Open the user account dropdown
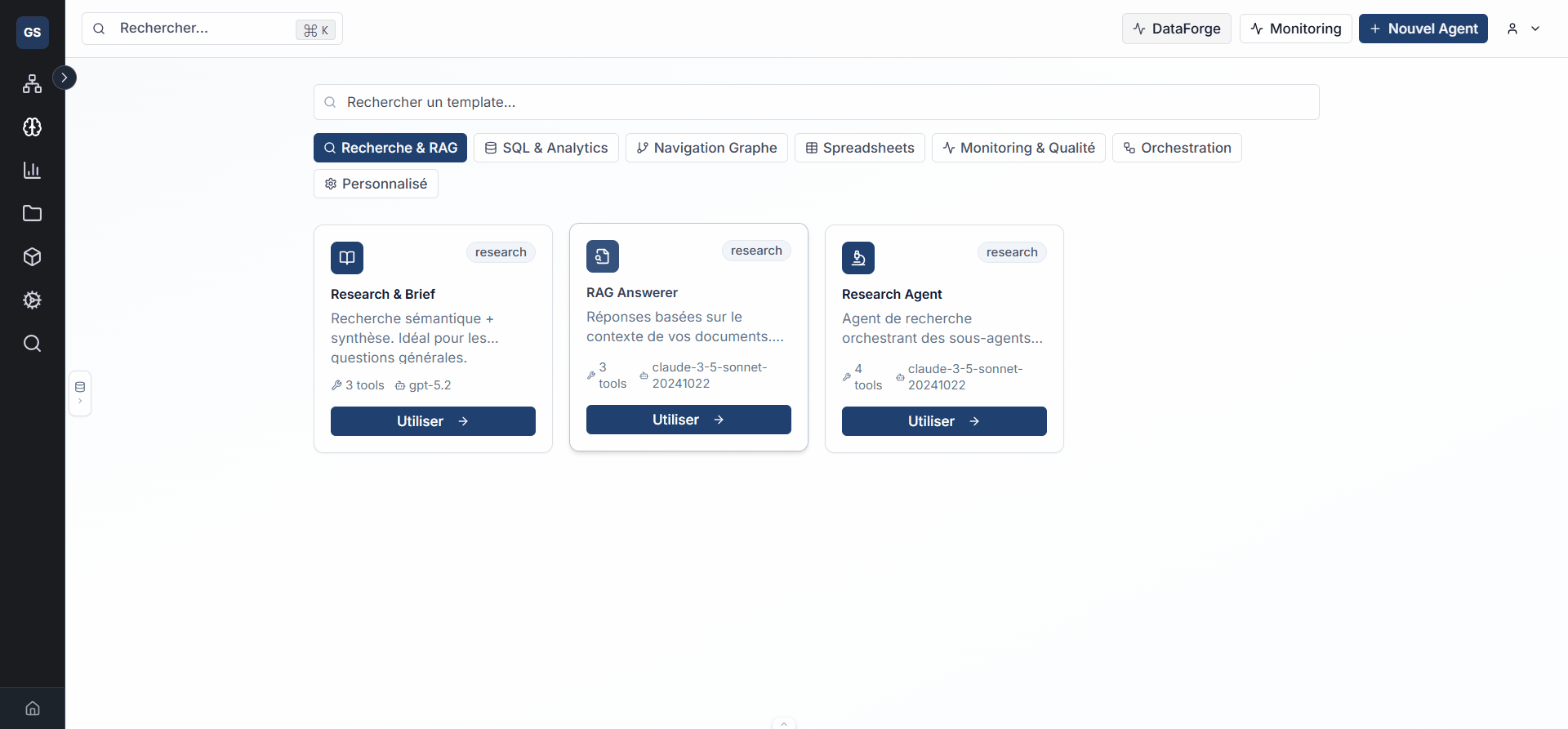The width and height of the screenshot is (1568, 729). click(1523, 29)
